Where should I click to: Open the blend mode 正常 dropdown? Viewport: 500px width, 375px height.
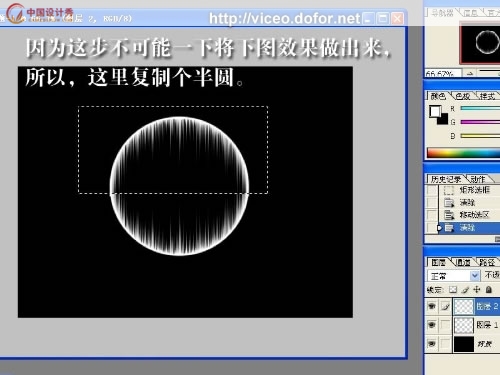click(453, 276)
